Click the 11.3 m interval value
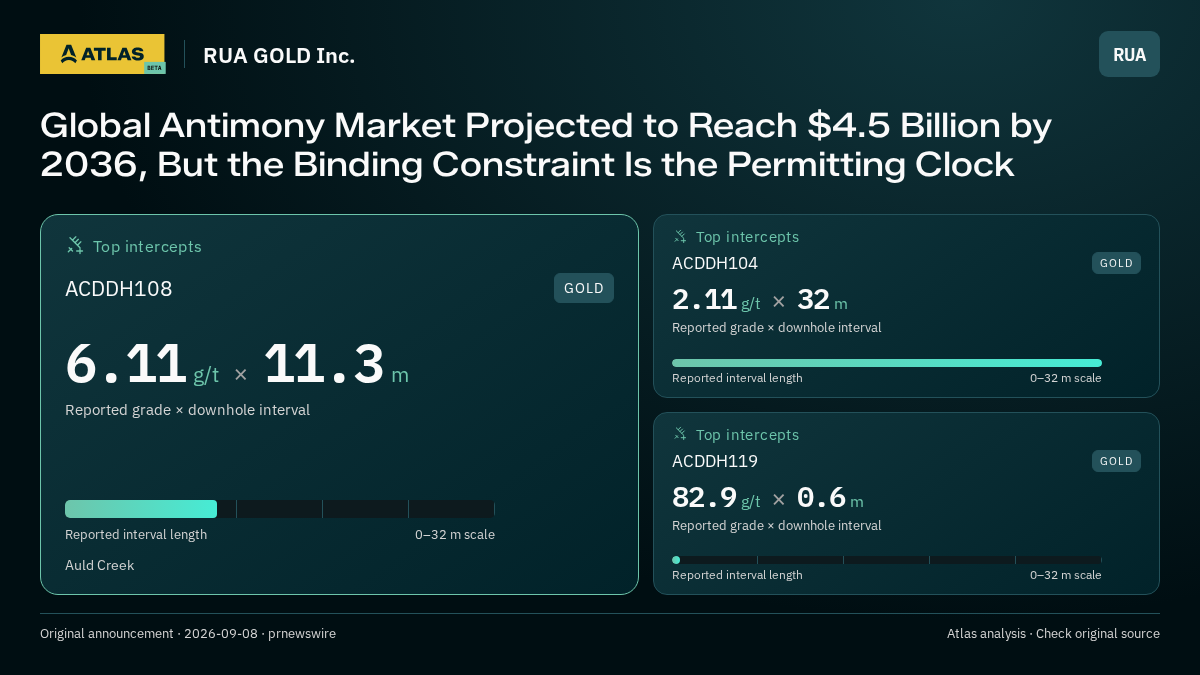The width and height of the screenshot is (1200, 675). [337, 364]
